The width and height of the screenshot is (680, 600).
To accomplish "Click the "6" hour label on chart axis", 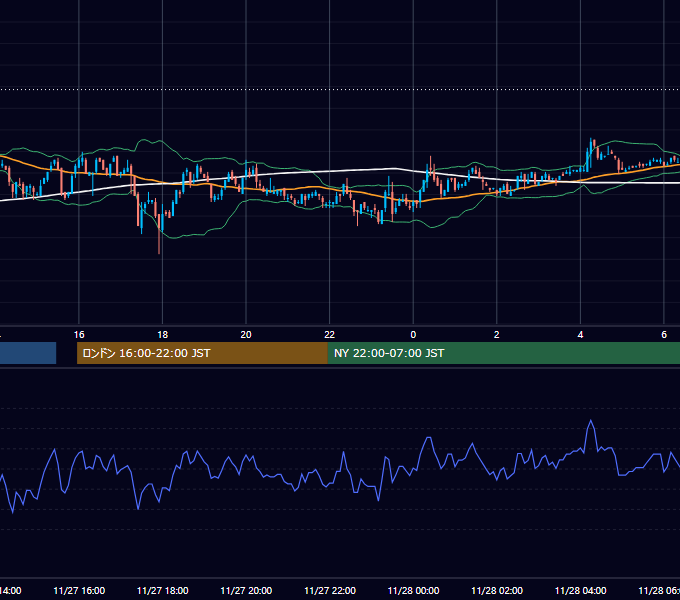I will (664, 335).
